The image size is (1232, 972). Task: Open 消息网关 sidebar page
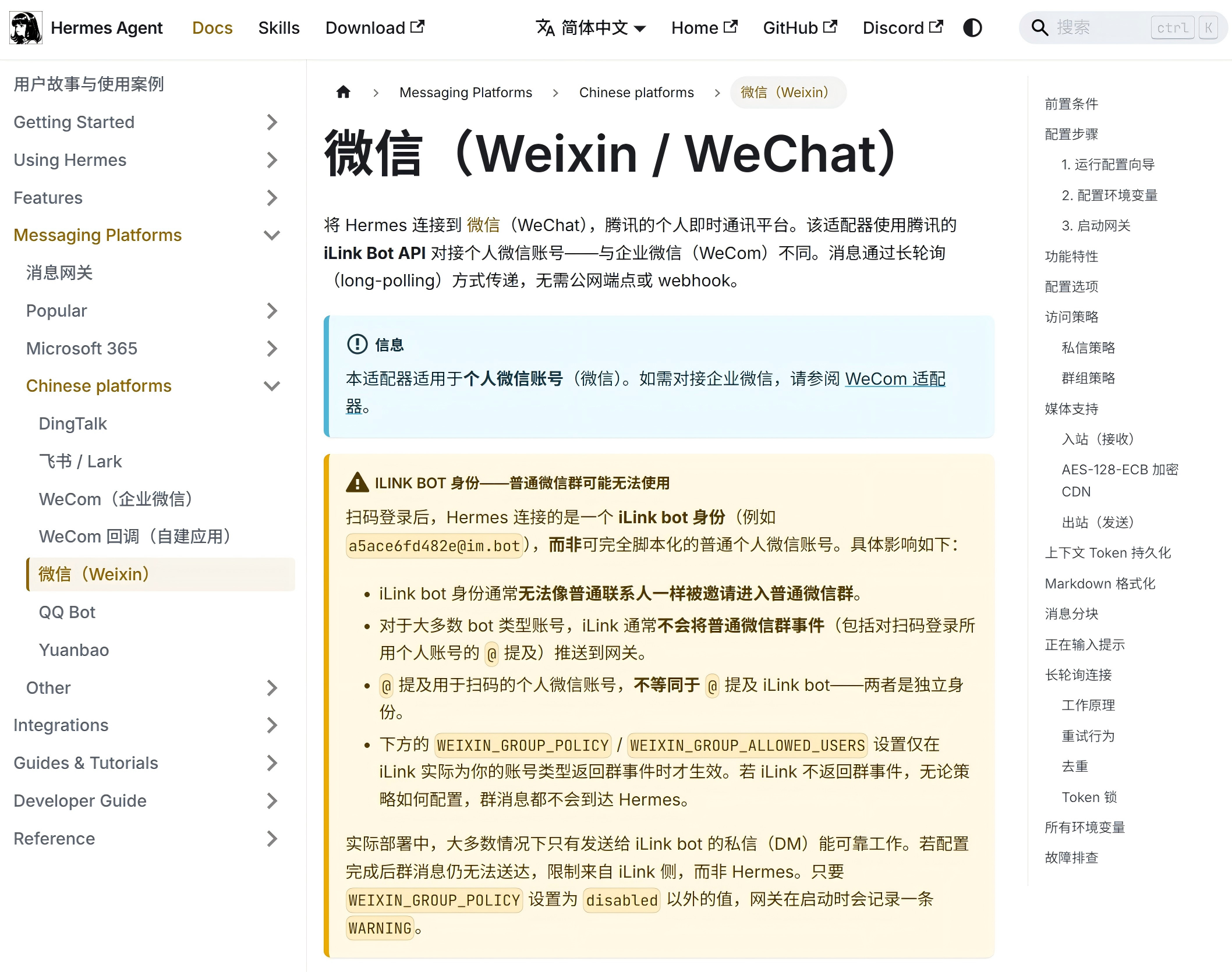(59, 273)
